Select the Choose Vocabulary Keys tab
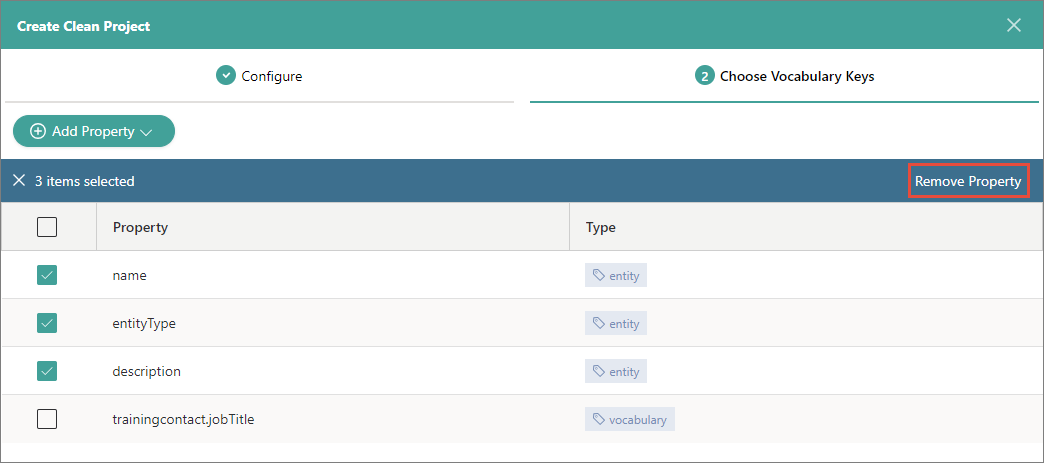The height and width of the screenshot is (463, 1044). click(785, 76)
